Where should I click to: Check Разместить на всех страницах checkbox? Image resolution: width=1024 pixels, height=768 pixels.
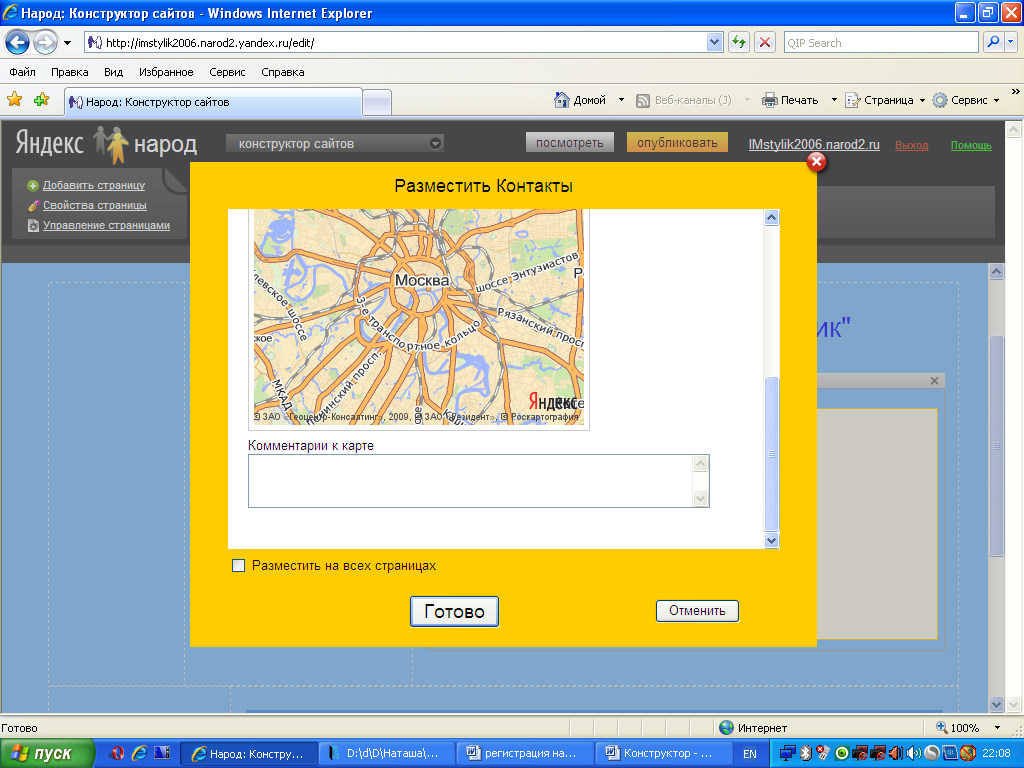point(238,566)
